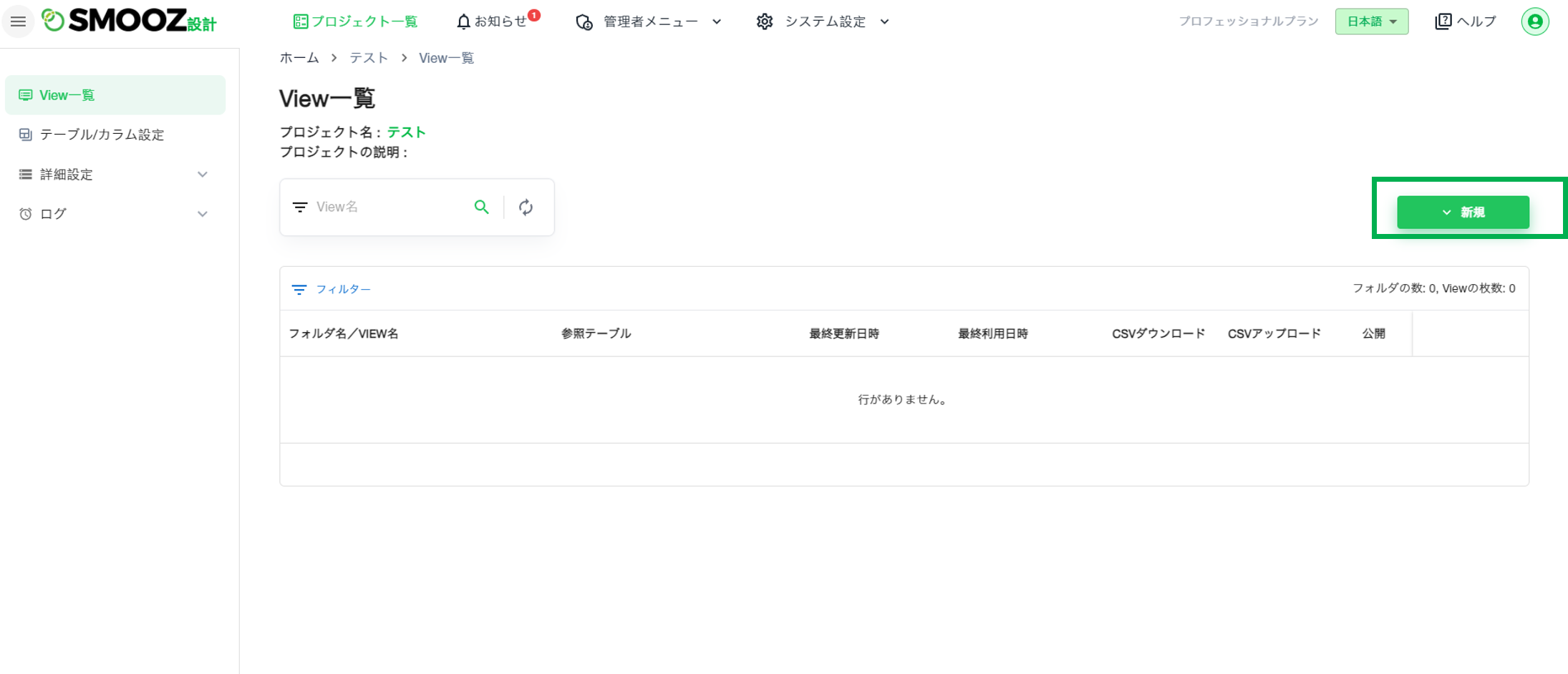The height and width of the screenshot is (674, 1568).
Task: Click the テスト project name link
Action: (406, 132)
